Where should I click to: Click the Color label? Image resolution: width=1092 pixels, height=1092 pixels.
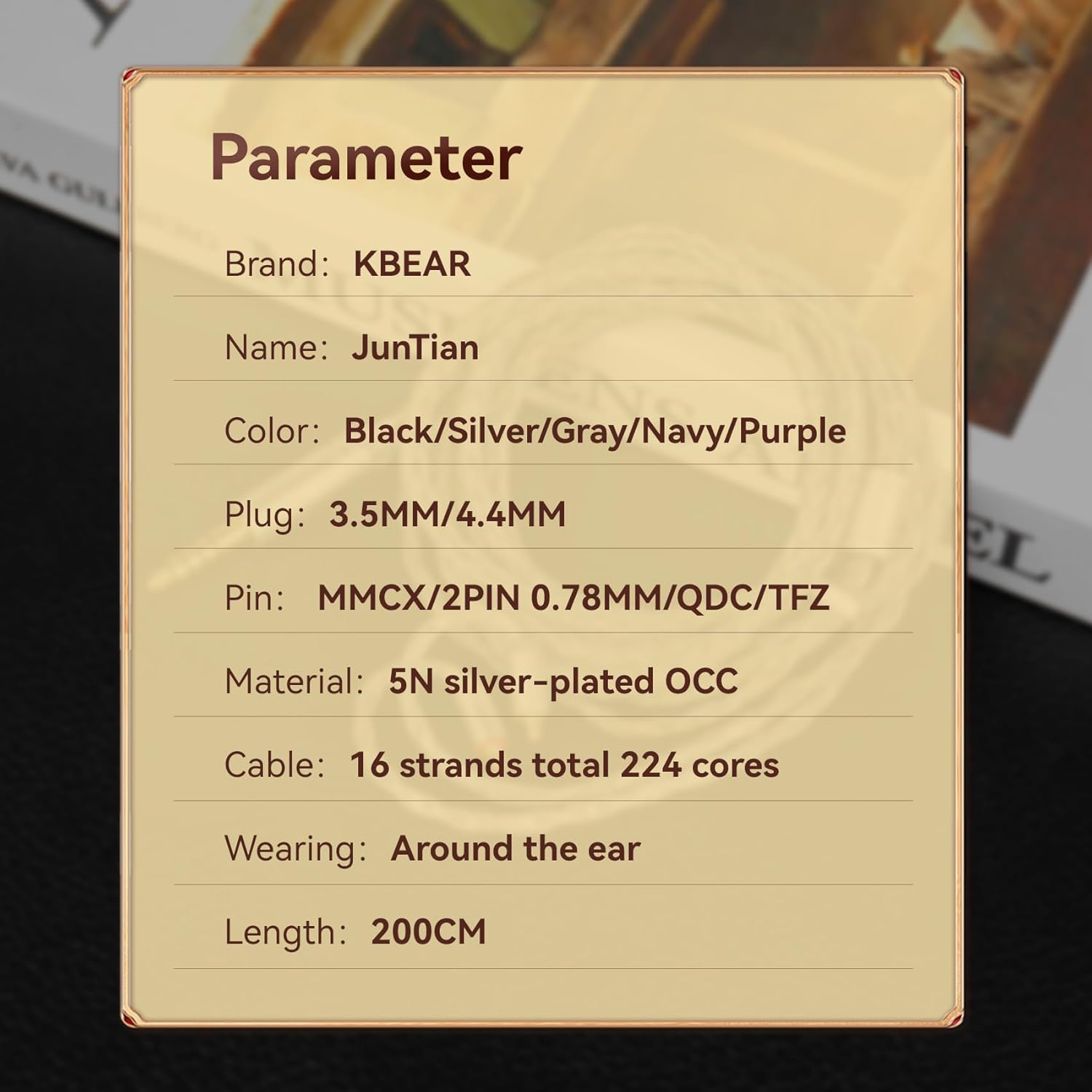(272, 431)
